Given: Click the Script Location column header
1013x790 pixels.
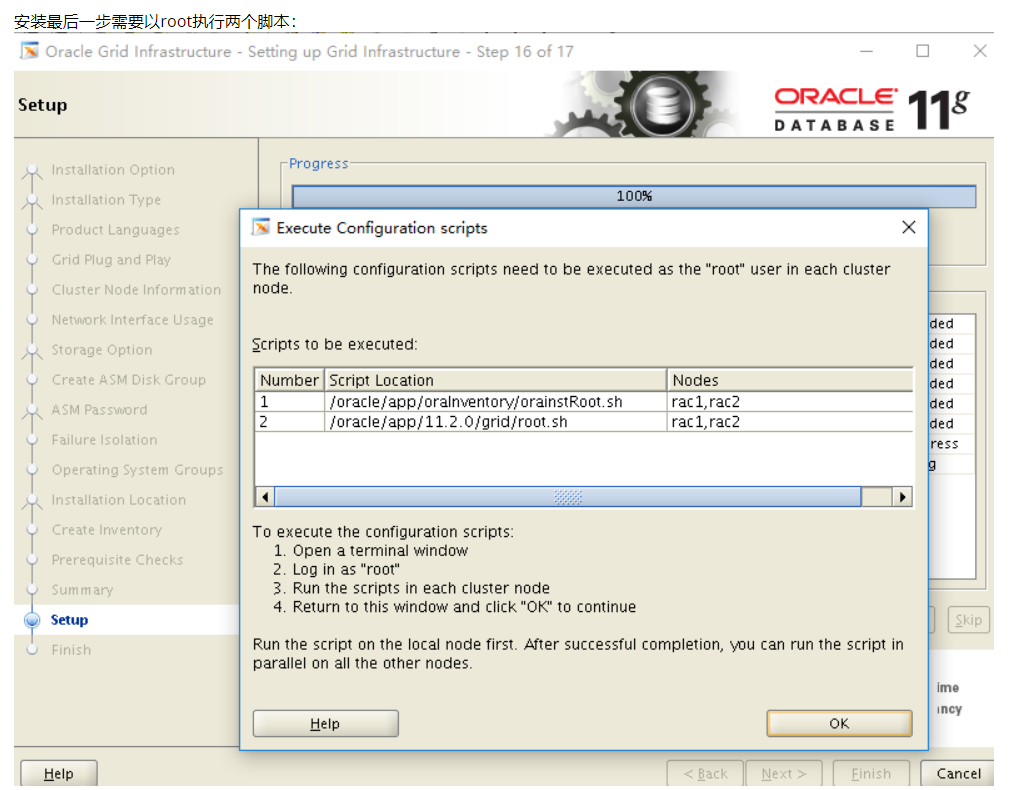Looking at the screenshot, I should [495, 380].
